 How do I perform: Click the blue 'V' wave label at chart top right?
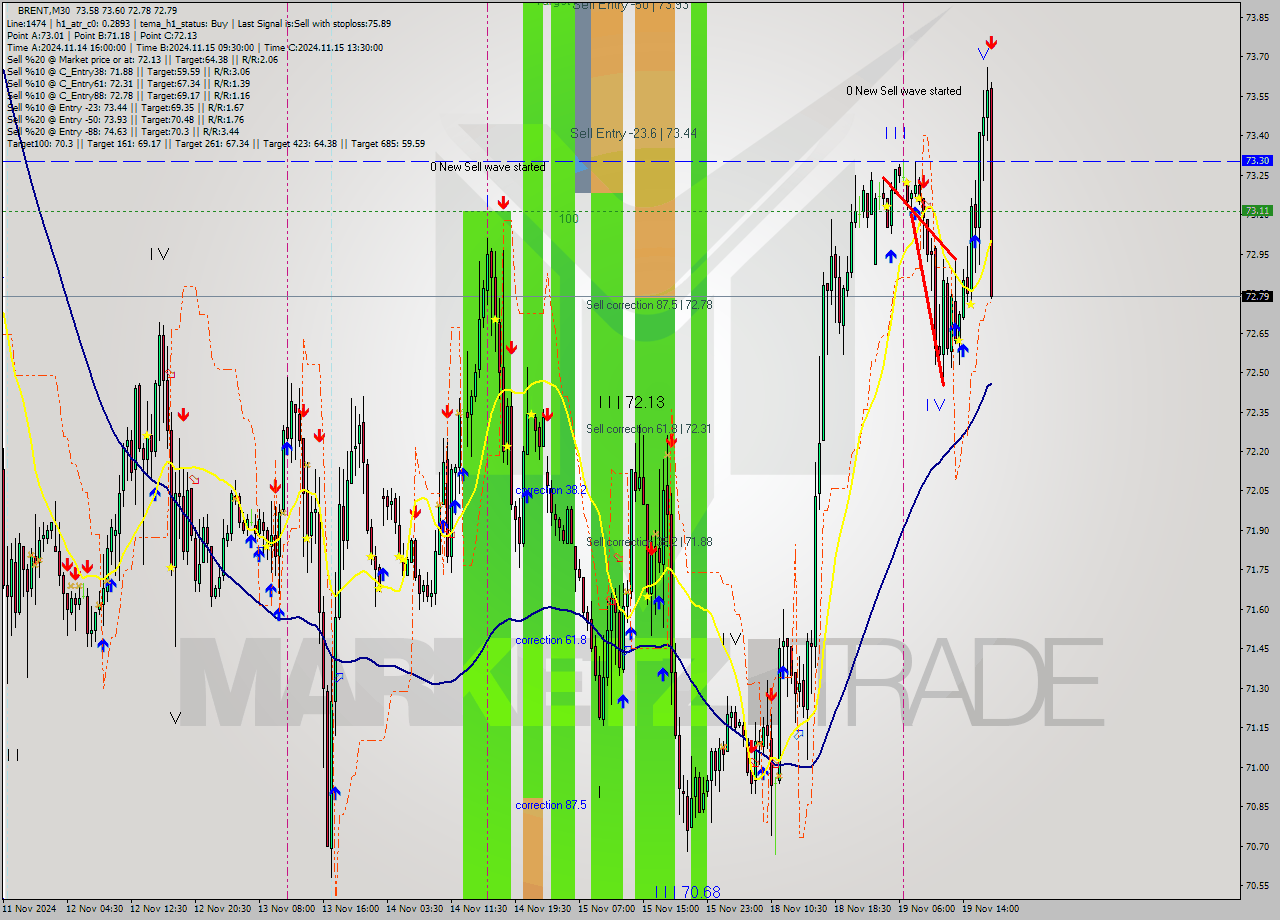pyautogui.click(x=982, y=52)
